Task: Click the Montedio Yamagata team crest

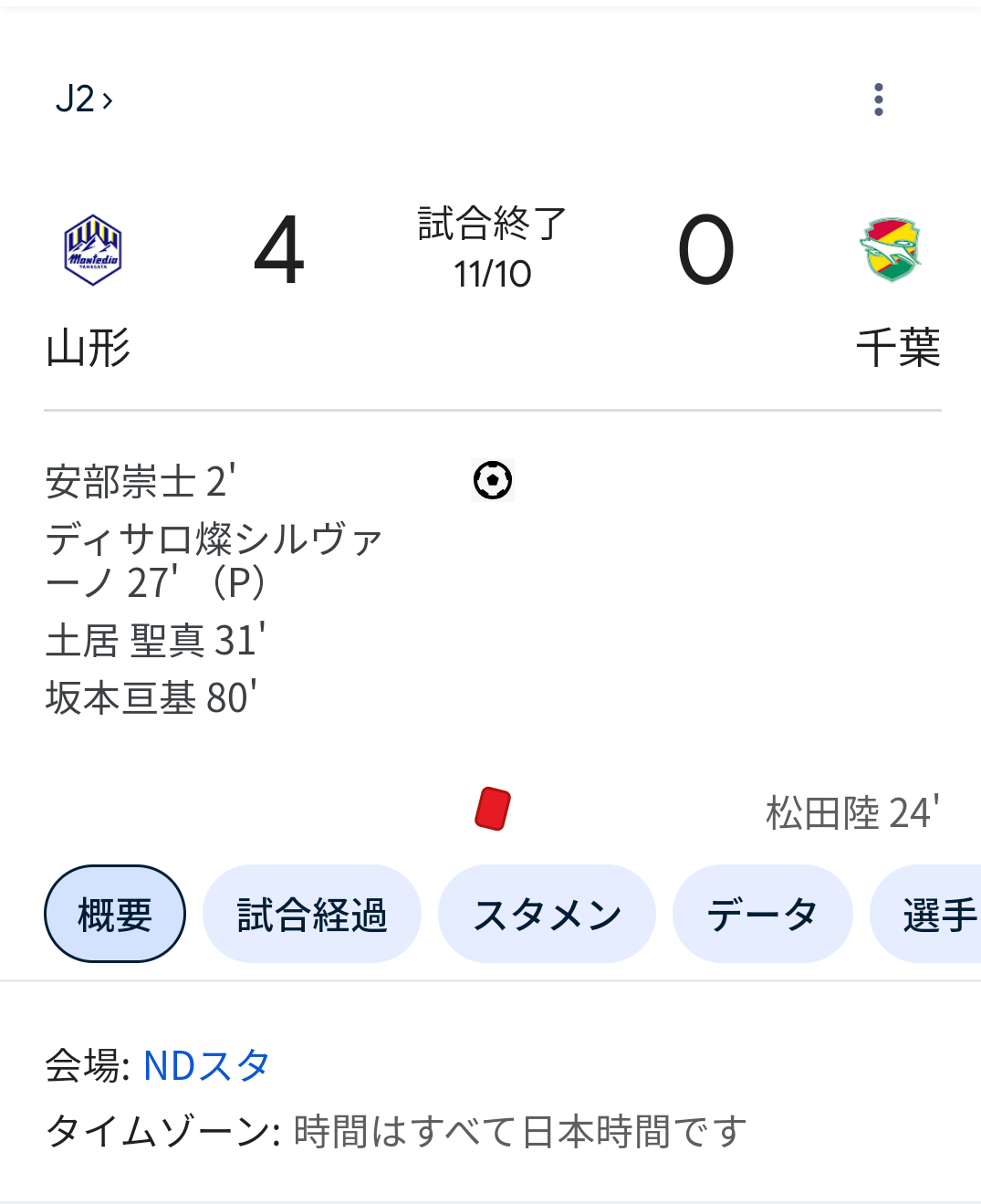Action: 92,250
